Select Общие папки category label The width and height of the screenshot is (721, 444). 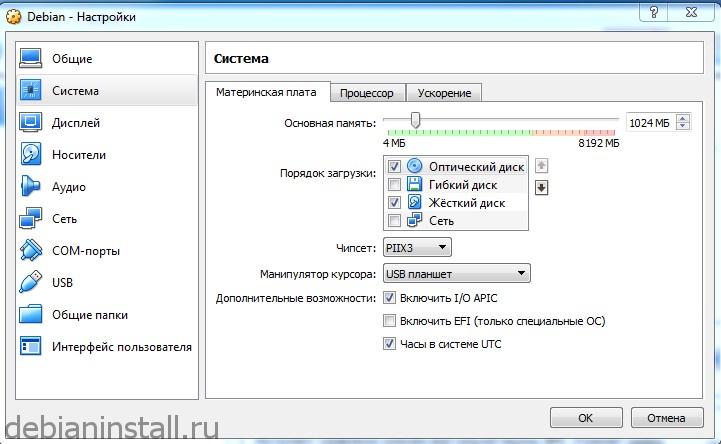(x=90, y=315)
